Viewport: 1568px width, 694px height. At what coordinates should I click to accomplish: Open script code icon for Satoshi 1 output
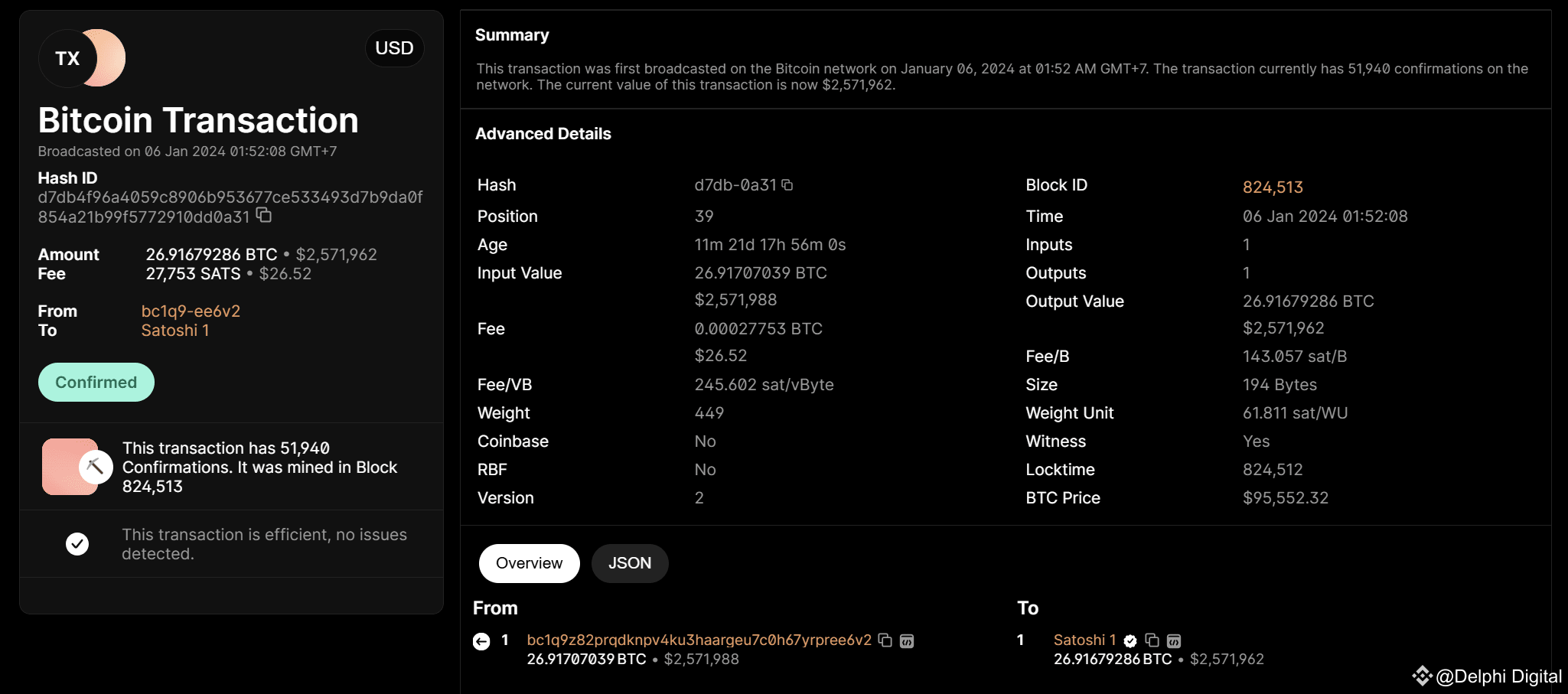point(1174,640)
